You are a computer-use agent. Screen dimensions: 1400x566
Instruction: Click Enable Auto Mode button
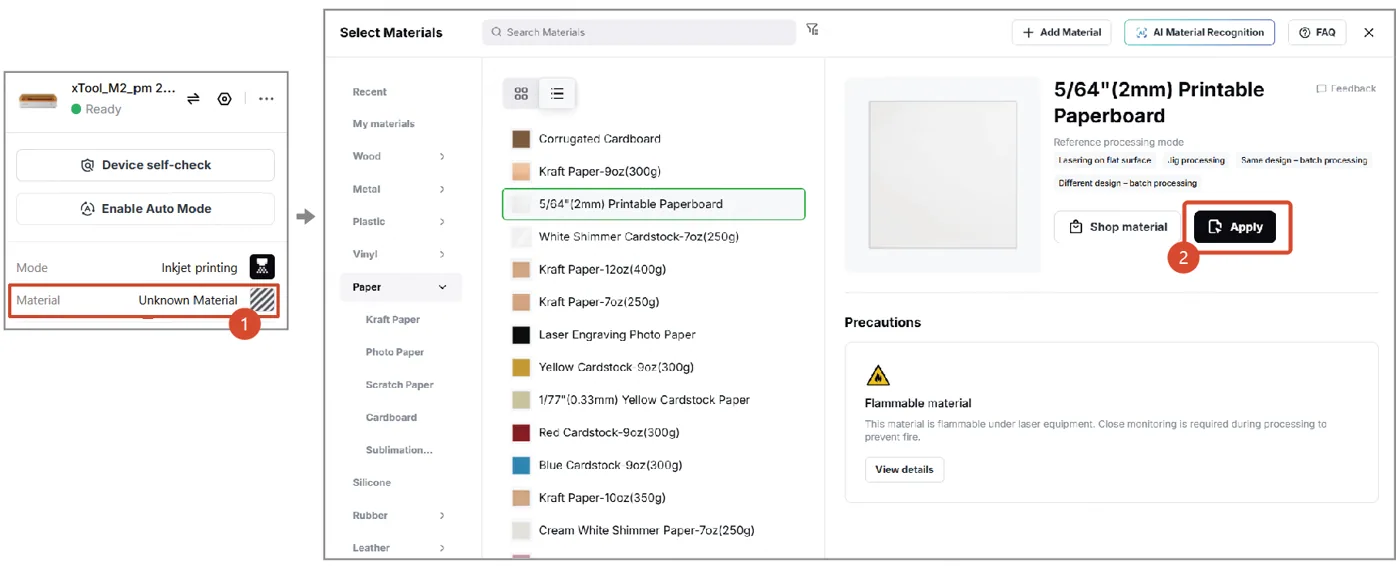coord(145,209)
